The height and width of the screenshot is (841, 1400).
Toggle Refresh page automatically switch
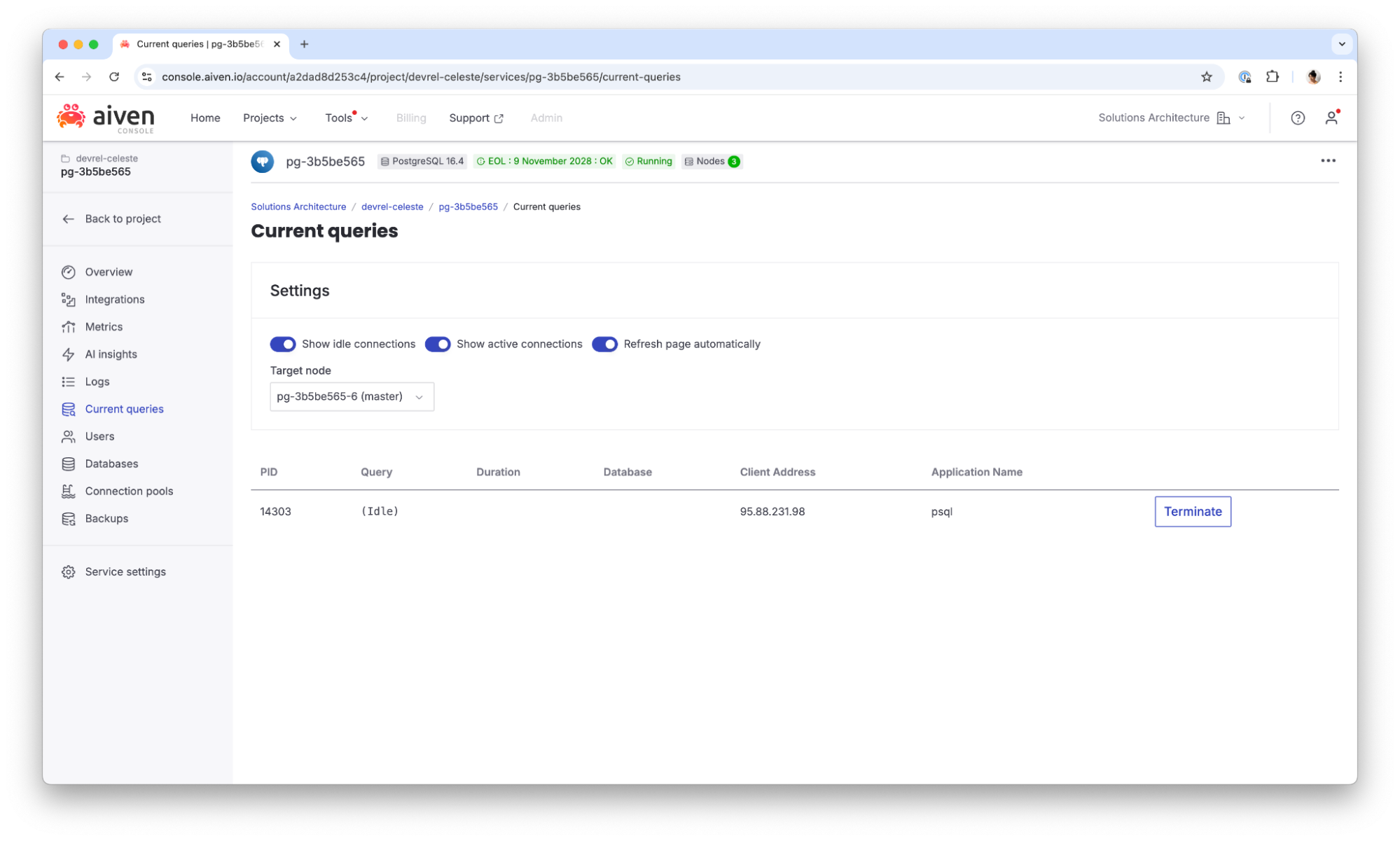pyautogui.click(x=604, y=344)
